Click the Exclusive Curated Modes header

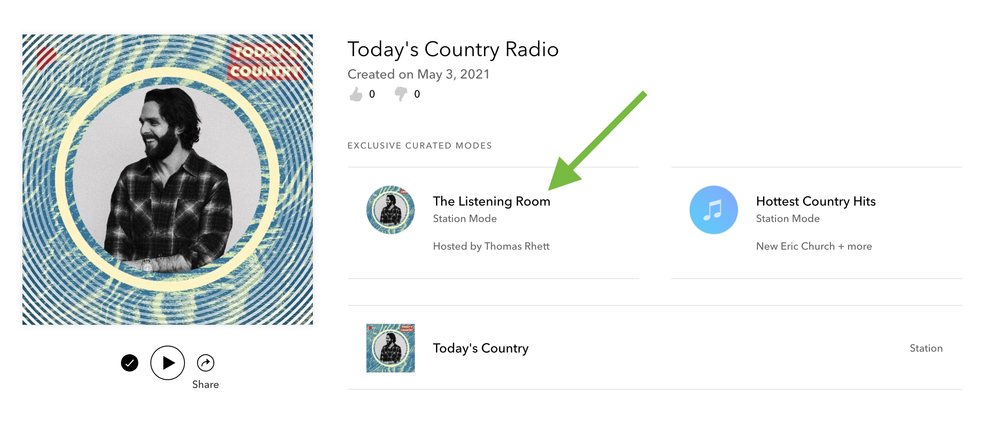coord(419,146)
